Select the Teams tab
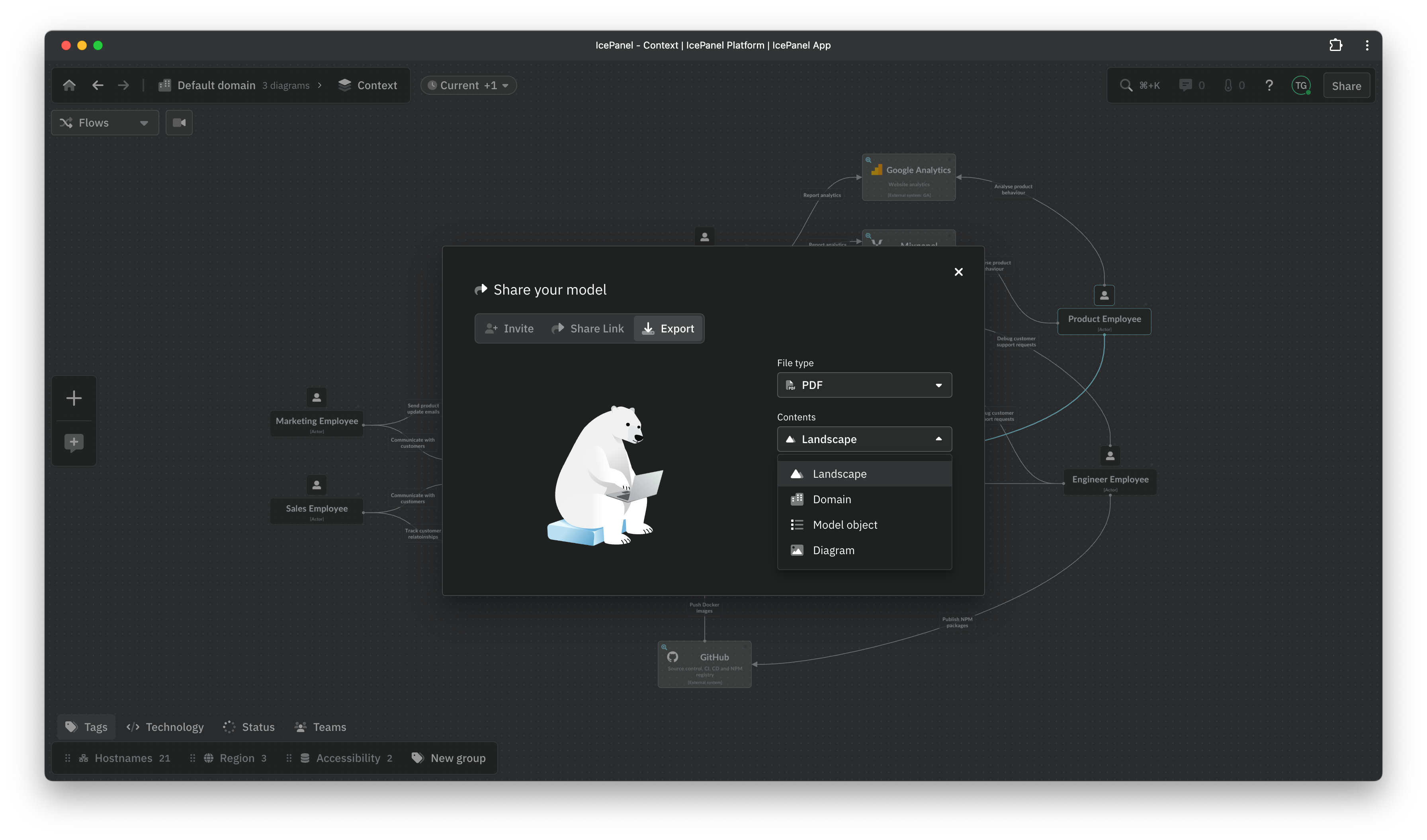This screenshot has width=1427, height=840. [321, 727]
